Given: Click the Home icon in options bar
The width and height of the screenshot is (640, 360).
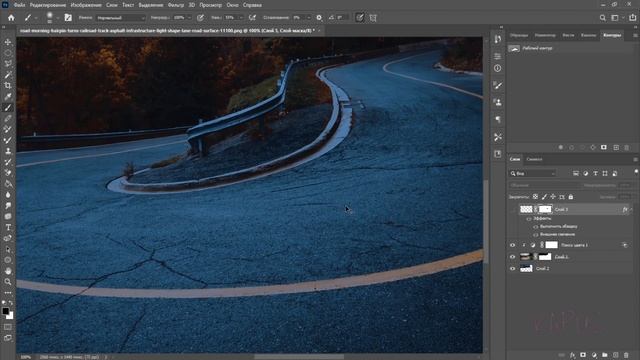Looking at the screenshot, I should click(x=11, y=18).
